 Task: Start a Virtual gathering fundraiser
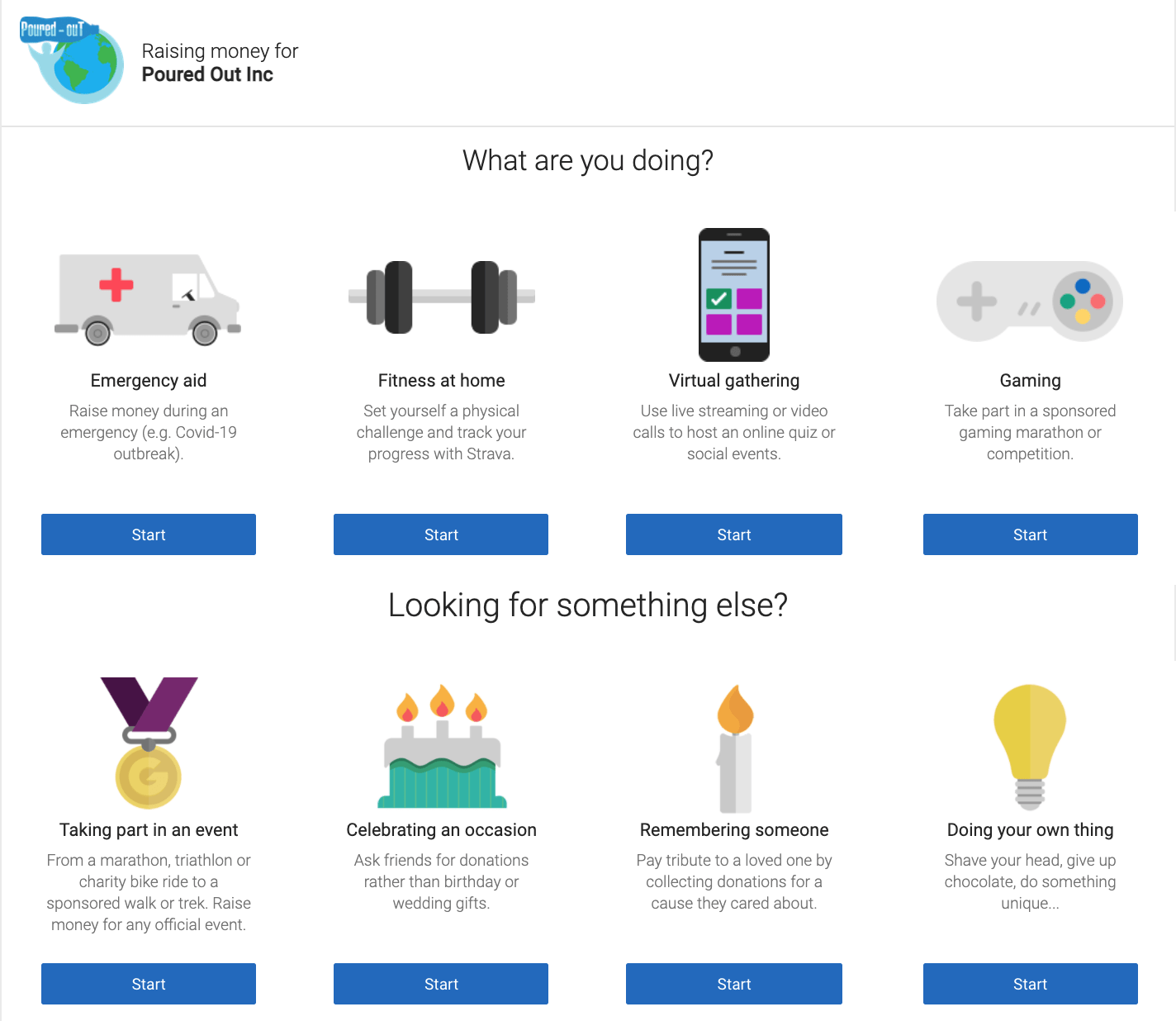coord(734,534)
